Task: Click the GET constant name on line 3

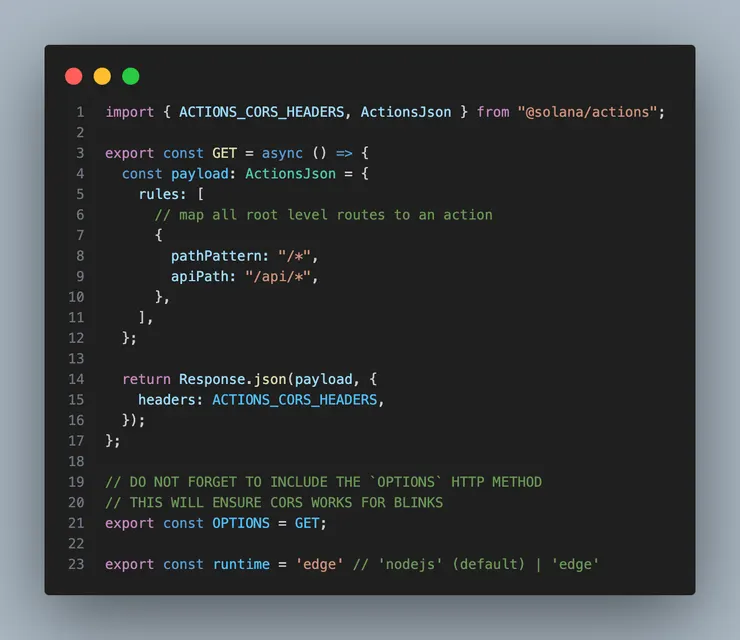Action: point(224,153)
